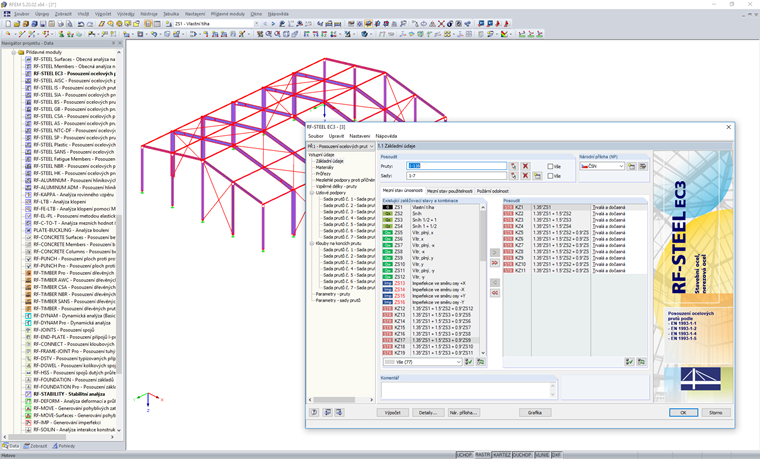This screenshot has width=760, height=459.
Task: Open Výsledky menu in main menu bar
Action: (126, 14)
